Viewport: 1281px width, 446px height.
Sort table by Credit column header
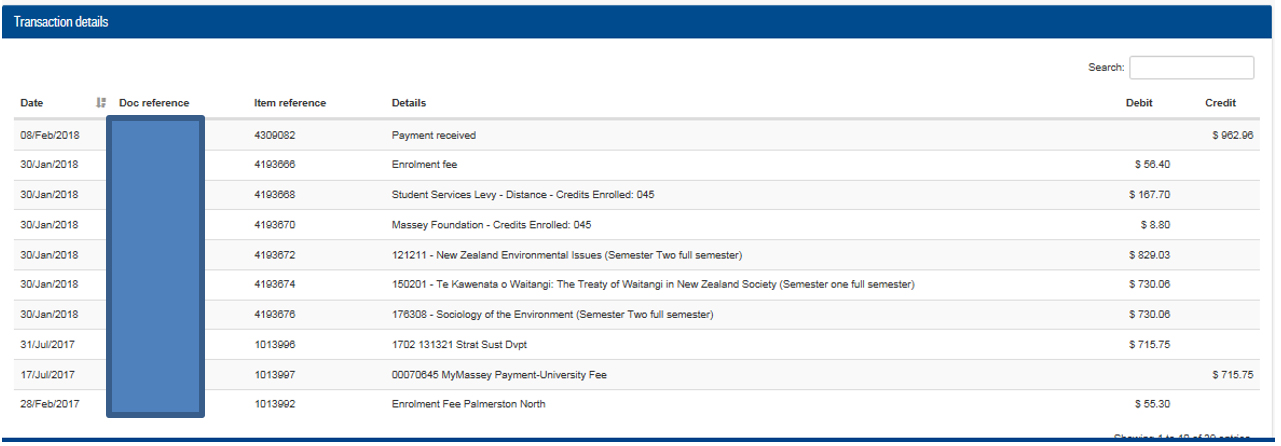tap(1220, 103)
